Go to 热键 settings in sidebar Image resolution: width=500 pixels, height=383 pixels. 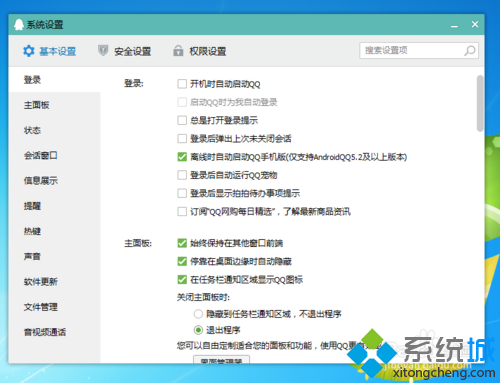55,231
